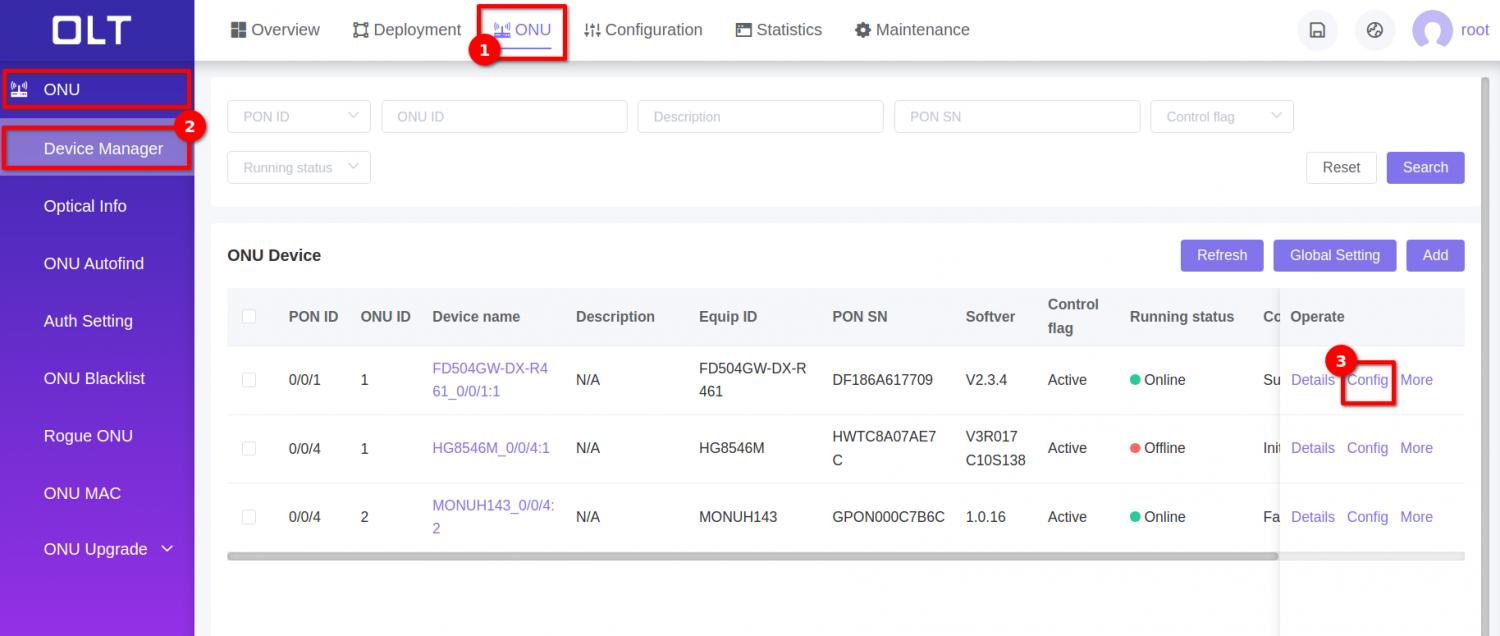Open Auth Setting from the sidebar
1500x636 pixels.
point(88,320)
